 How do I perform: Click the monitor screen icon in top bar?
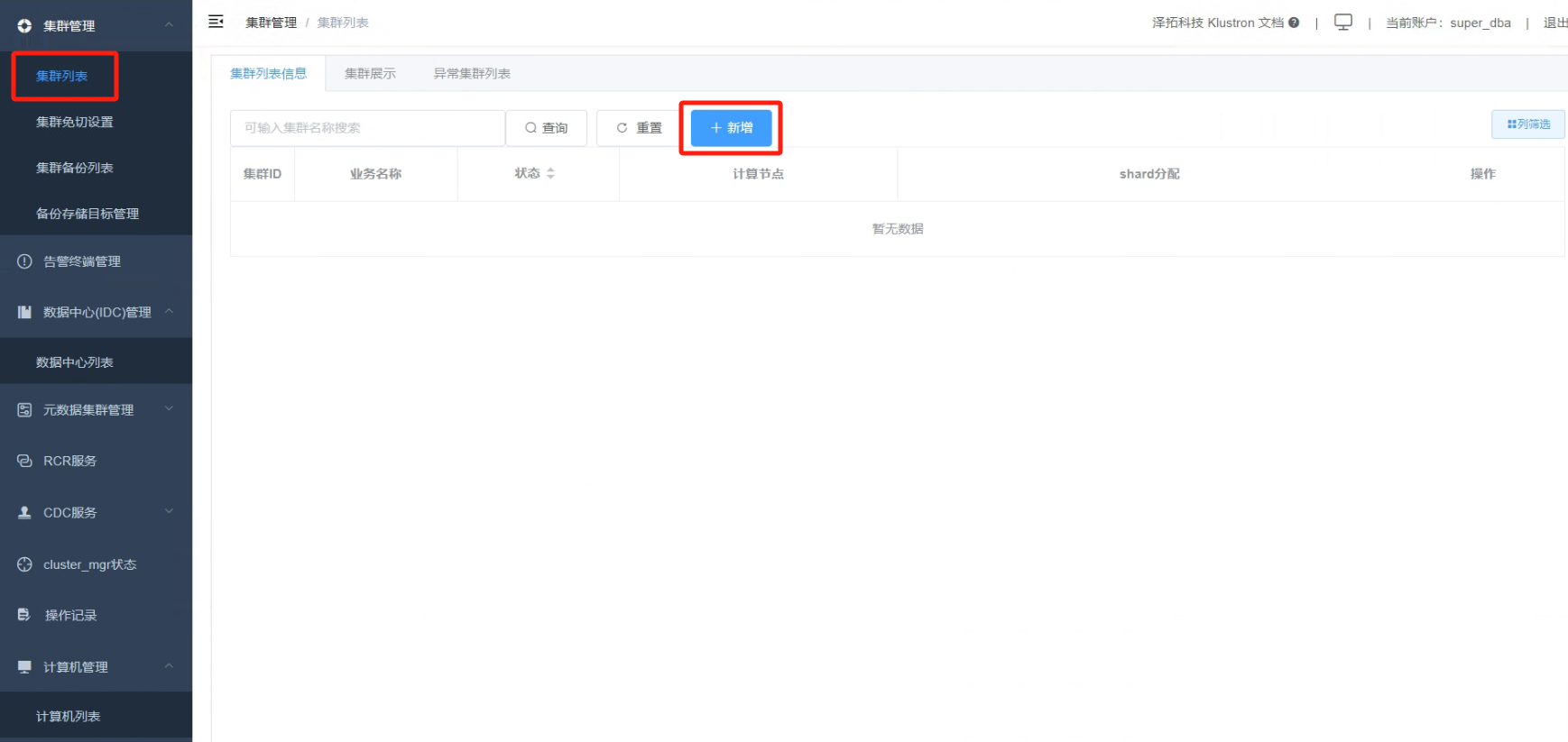click(x=1343, y=23)
